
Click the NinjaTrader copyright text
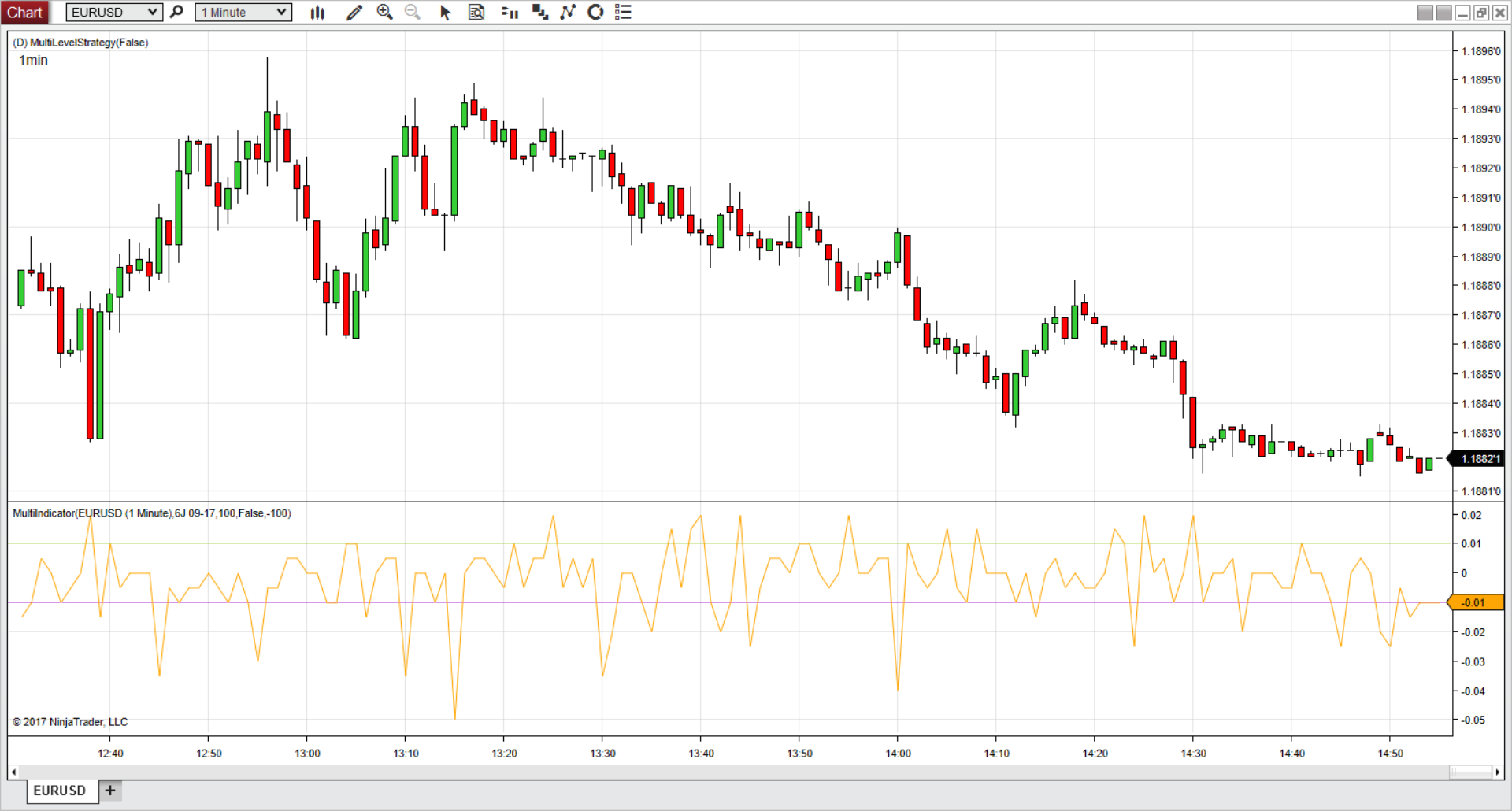69,721
